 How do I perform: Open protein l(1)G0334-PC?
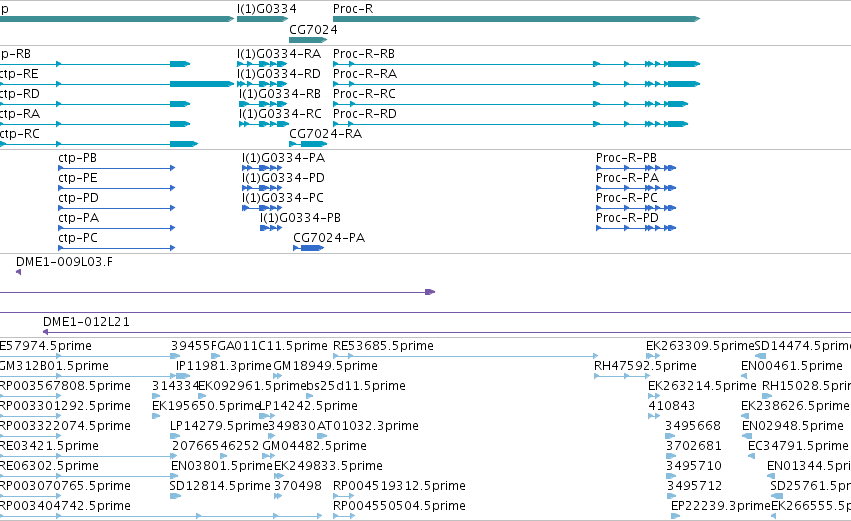click(x=283, y=198)
